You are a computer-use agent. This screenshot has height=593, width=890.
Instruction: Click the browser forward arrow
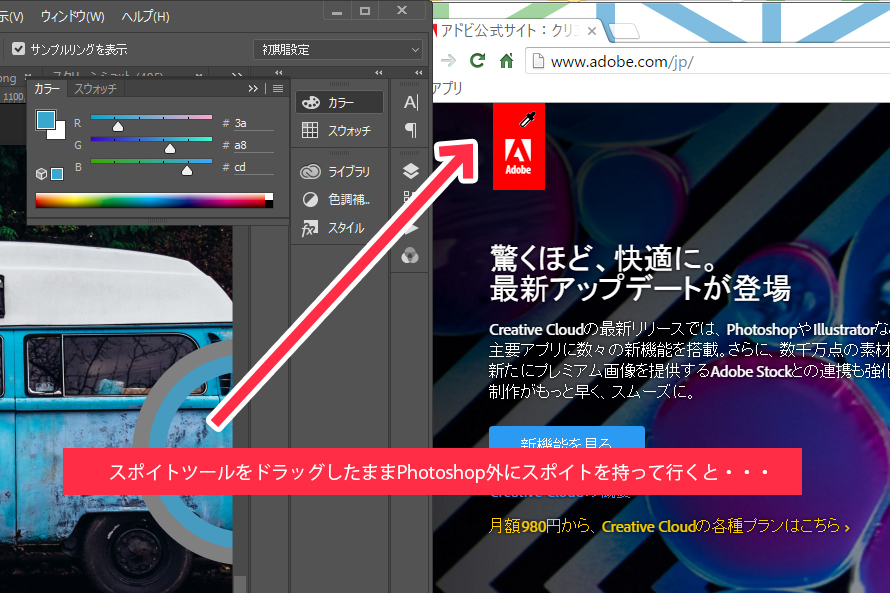click(448, 60)
